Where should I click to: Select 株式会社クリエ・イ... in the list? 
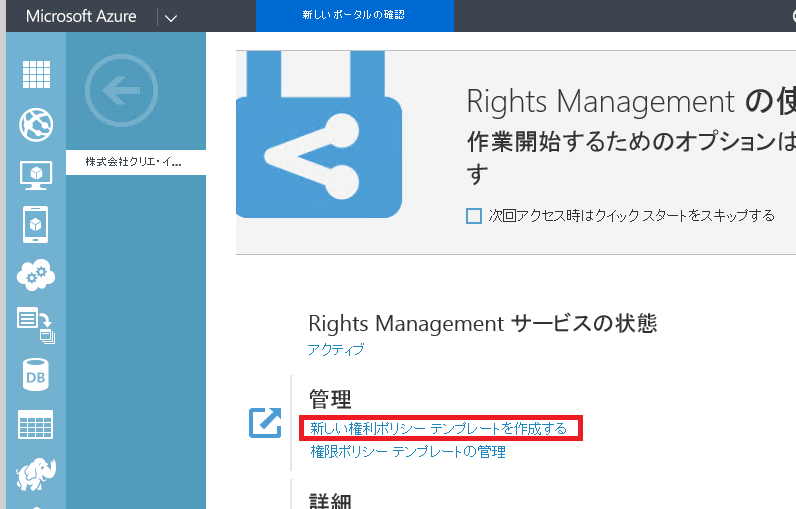pos(136,162)
